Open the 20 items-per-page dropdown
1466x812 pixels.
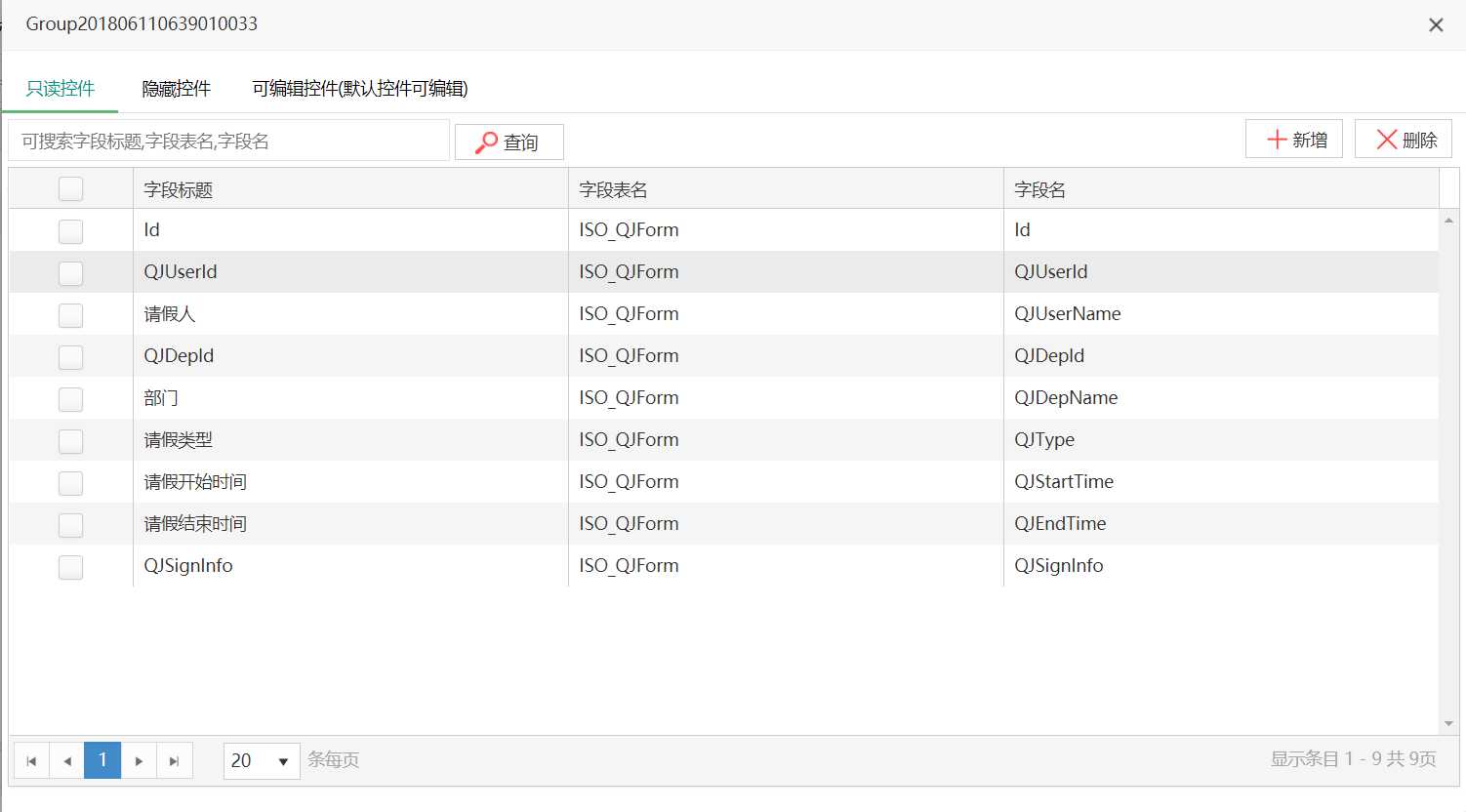tap(262, 760)
